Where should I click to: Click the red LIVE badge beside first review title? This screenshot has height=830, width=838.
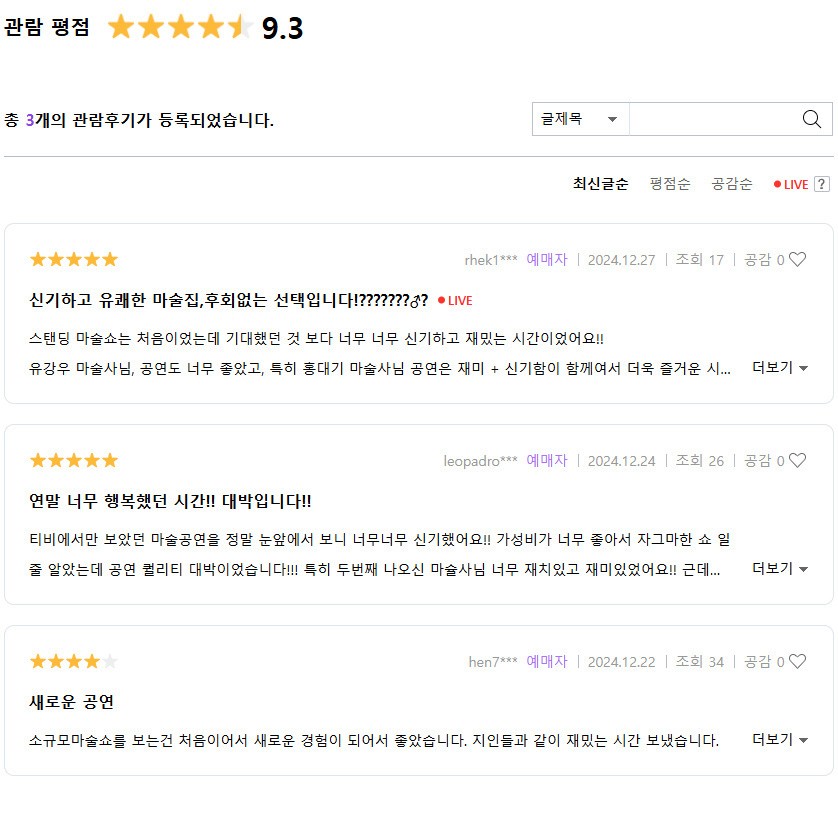click(x=455, y=300)
